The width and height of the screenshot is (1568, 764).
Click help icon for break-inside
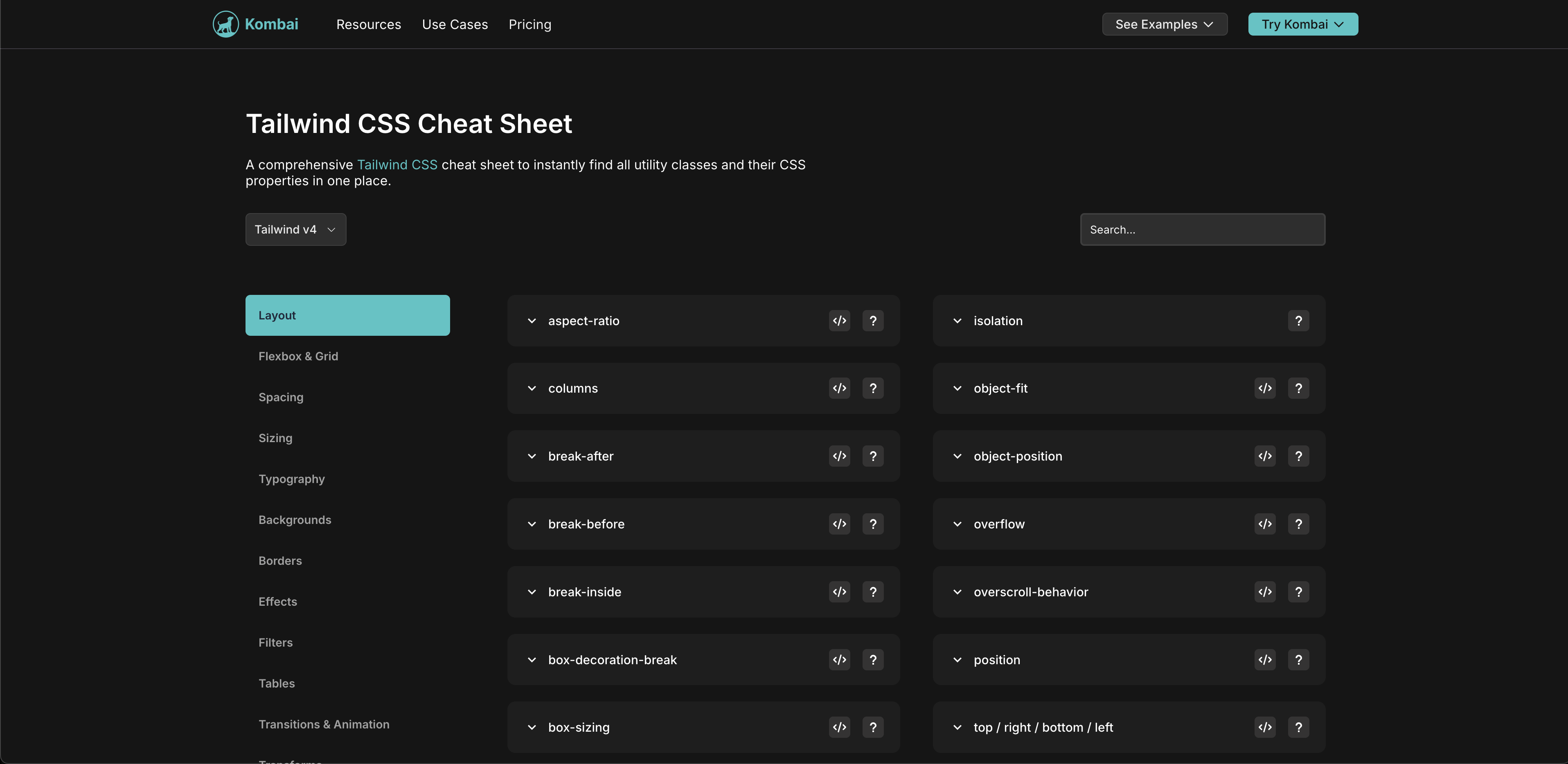click(x=873, y=592)
